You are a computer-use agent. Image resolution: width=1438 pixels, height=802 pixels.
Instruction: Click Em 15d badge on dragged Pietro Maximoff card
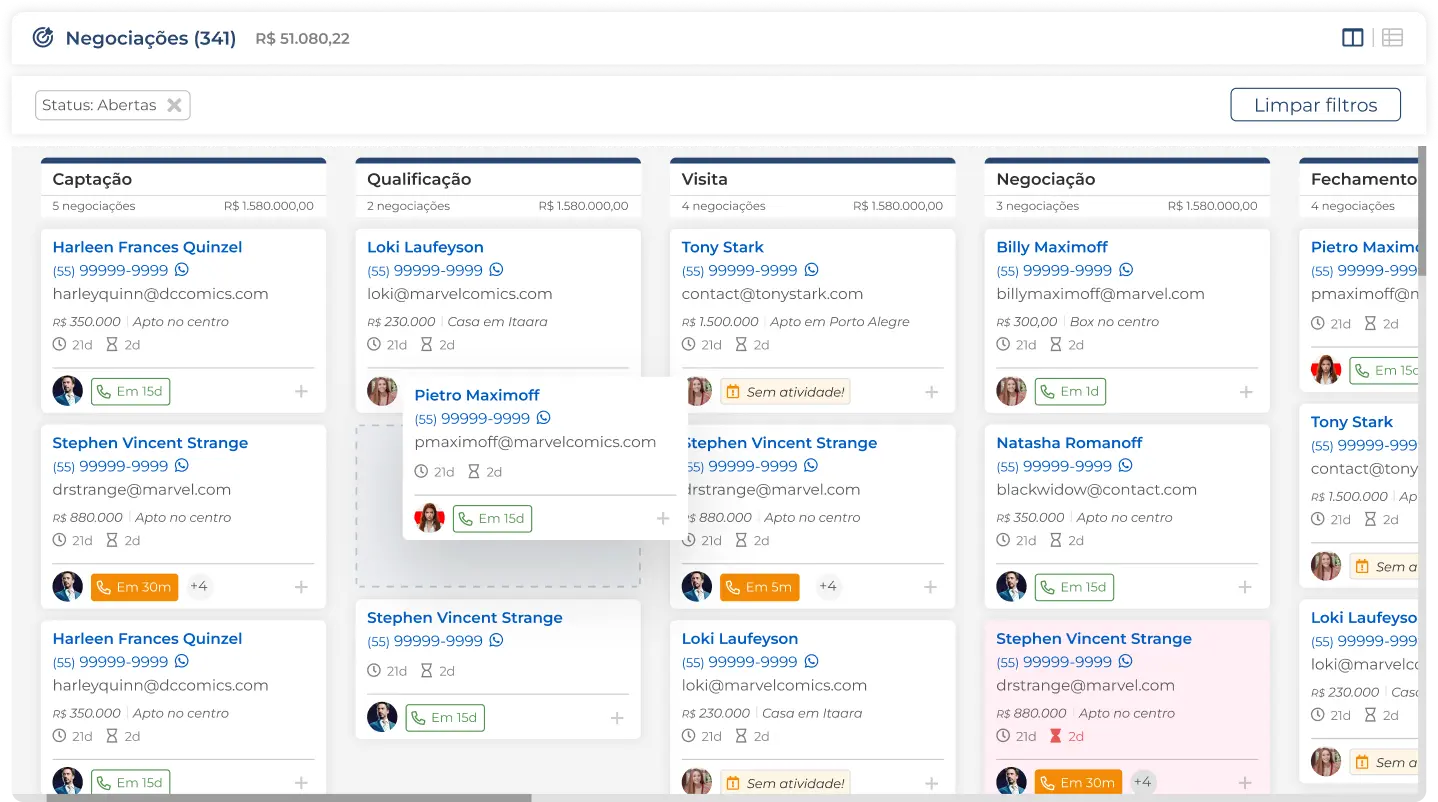click(492, 519)
